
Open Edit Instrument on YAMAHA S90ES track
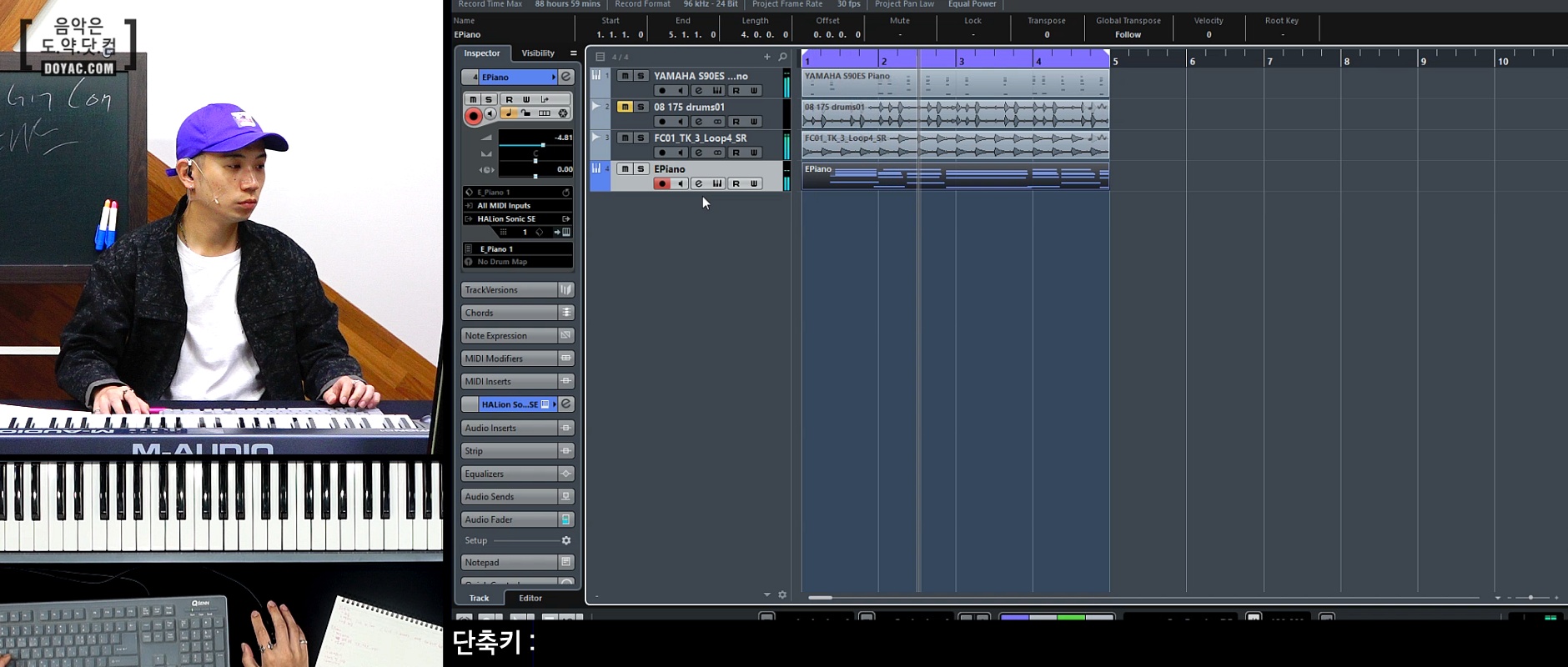[x=717, y=91]
